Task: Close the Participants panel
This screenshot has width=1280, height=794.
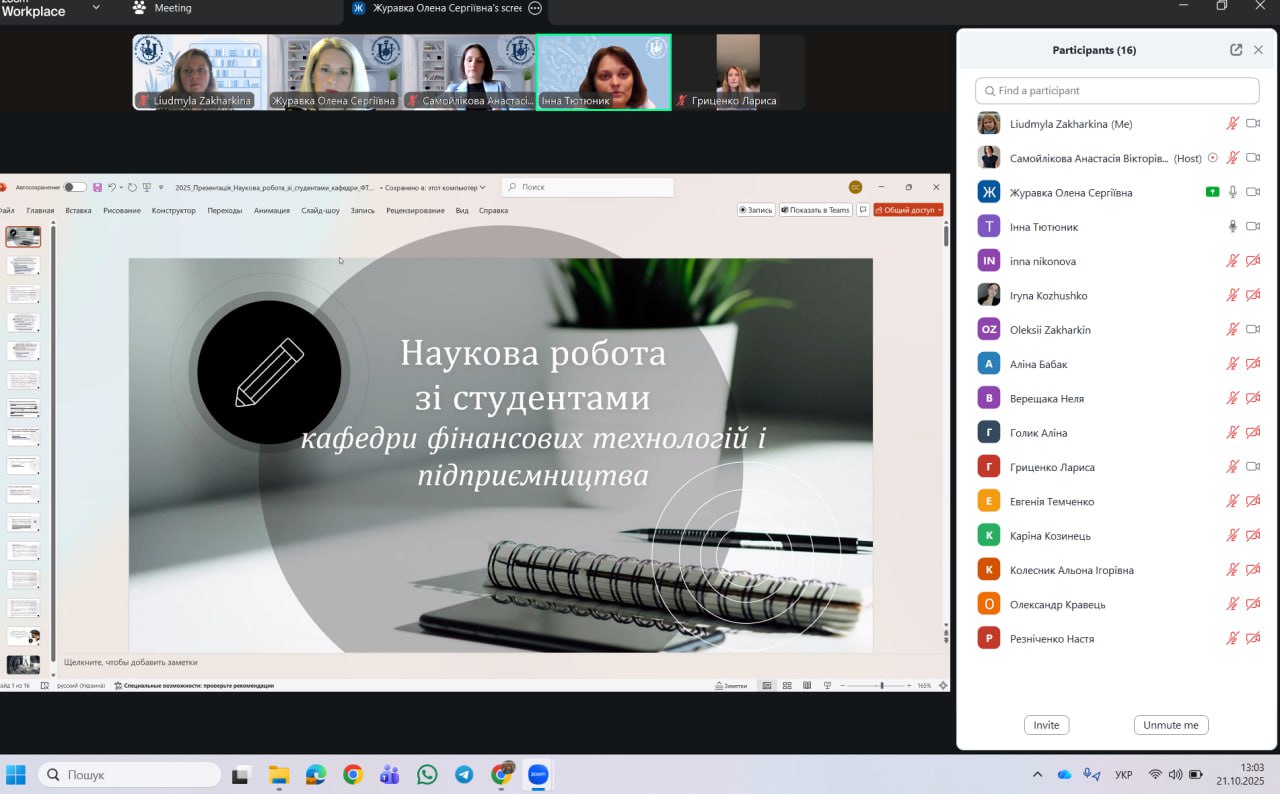Action: [1259, 50]
